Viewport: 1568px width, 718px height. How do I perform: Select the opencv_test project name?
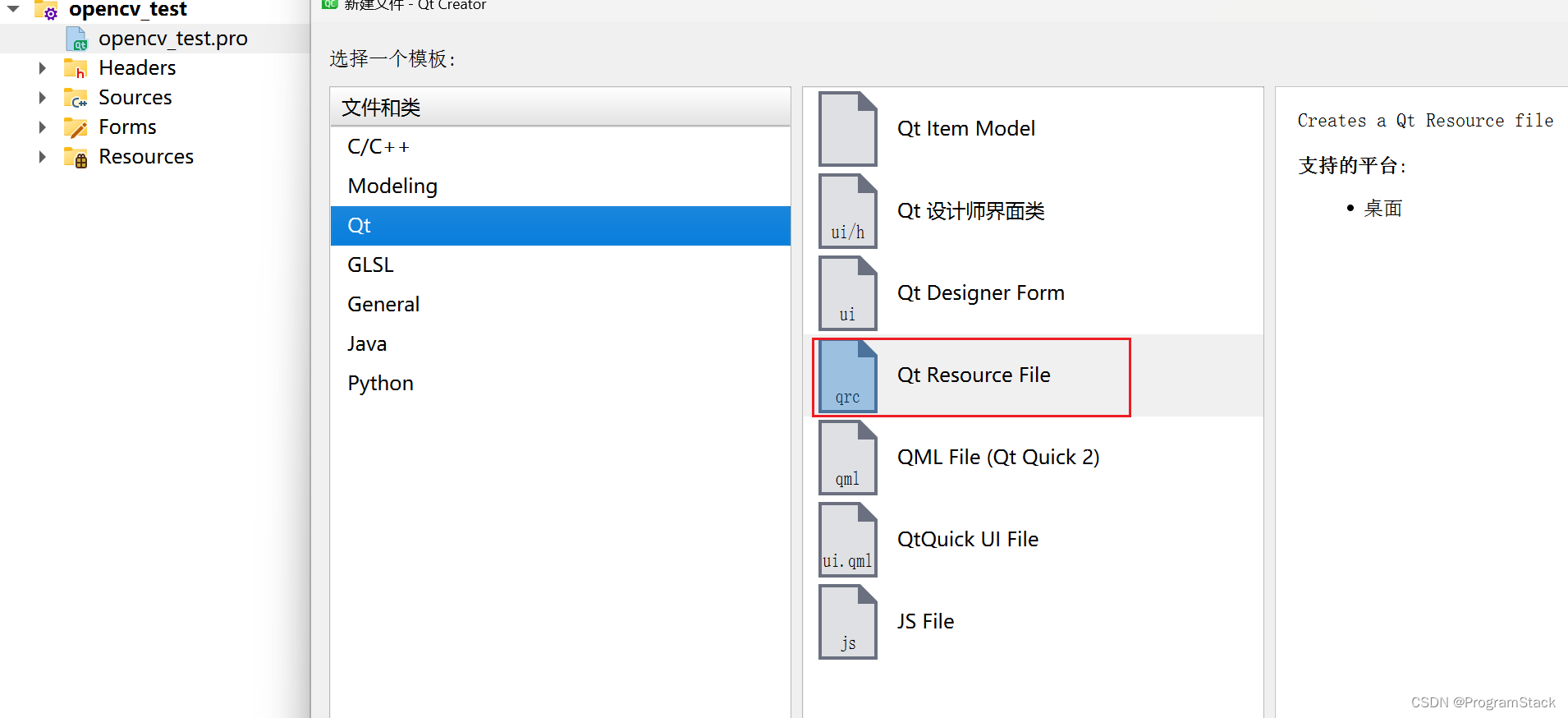pyautogui.click(x=128, y=10)
